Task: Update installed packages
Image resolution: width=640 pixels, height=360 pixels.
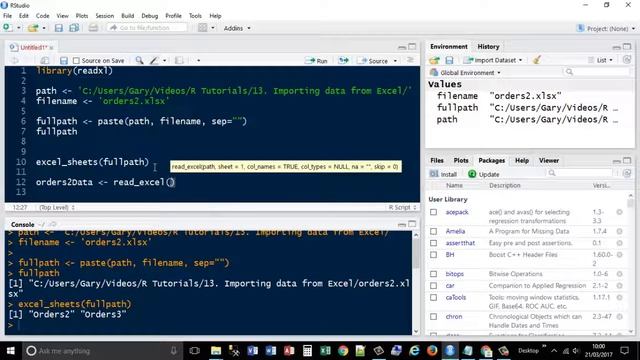Action: (x=484, y=174)
